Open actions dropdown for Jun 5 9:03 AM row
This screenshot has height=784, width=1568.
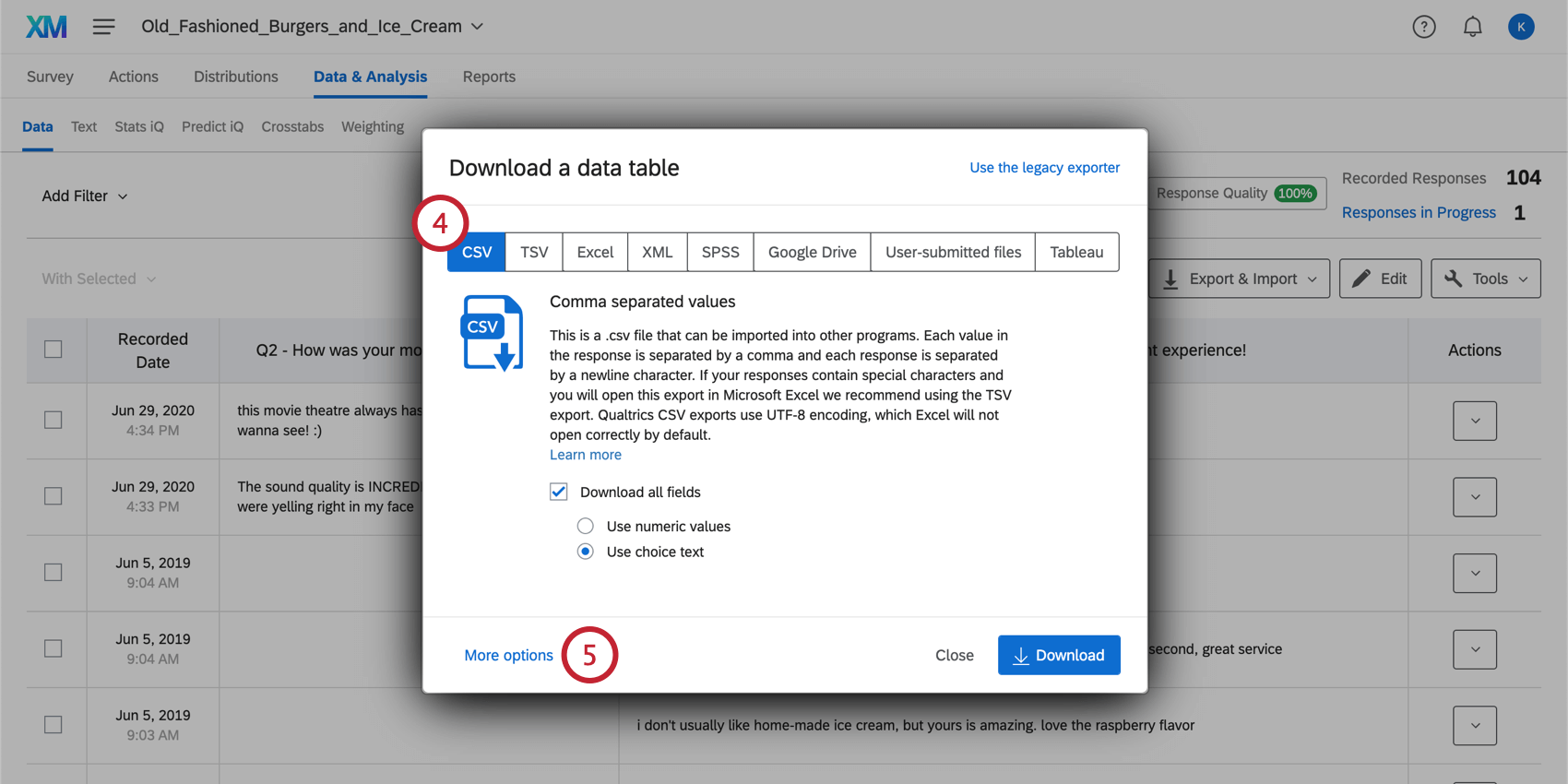click(x=1475, y=726)
